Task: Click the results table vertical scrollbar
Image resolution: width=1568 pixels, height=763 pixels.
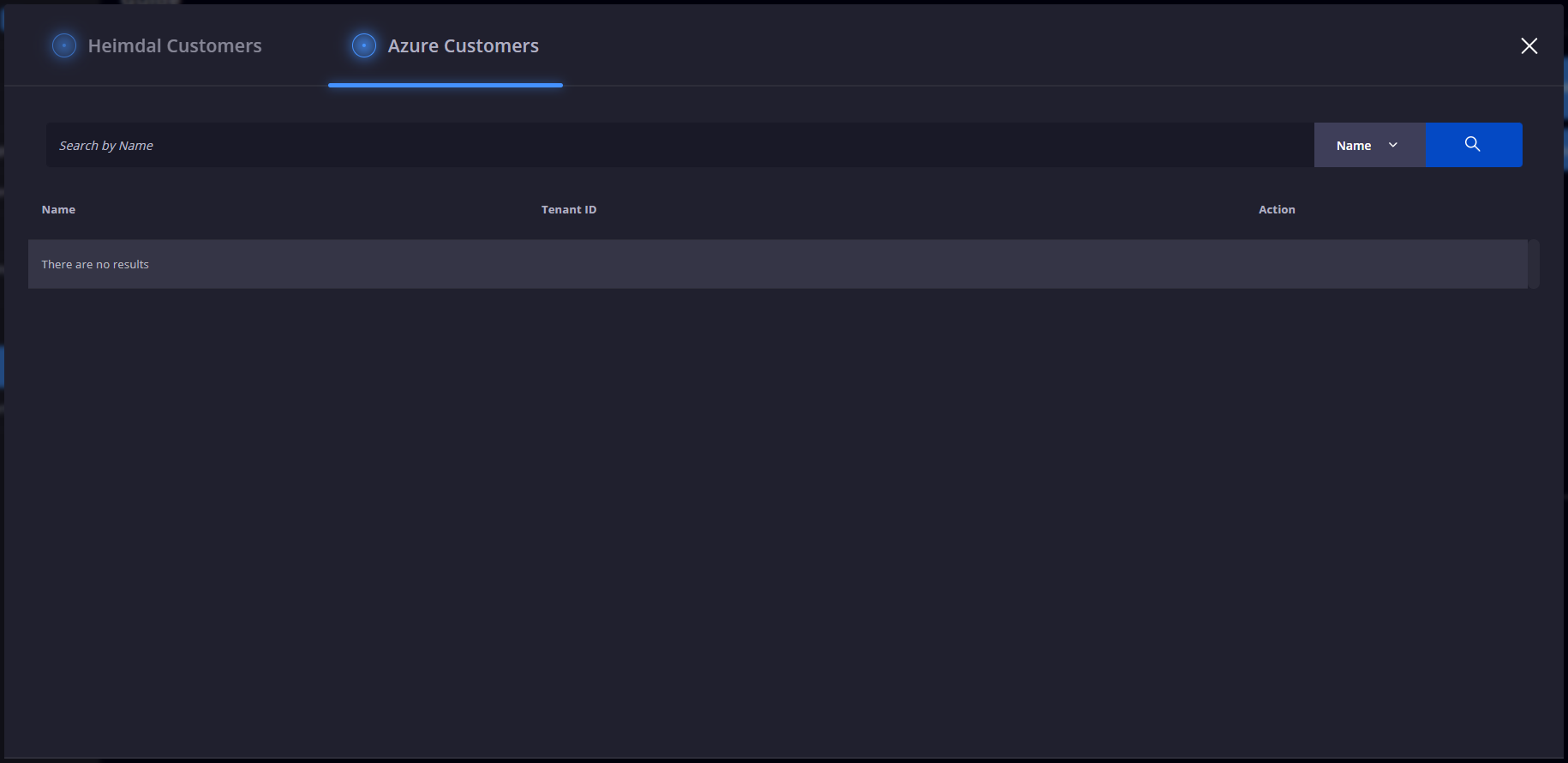Action: click(1534, 264)
